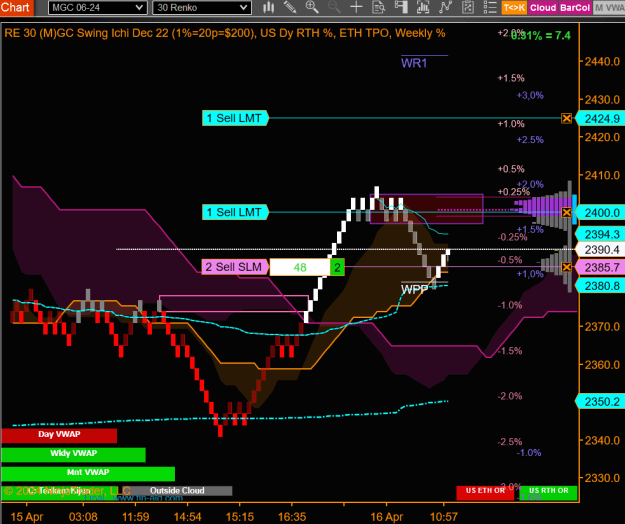Click the 2360.0 price axis label
The image size is (625, 524).
[x=602, y=365]
